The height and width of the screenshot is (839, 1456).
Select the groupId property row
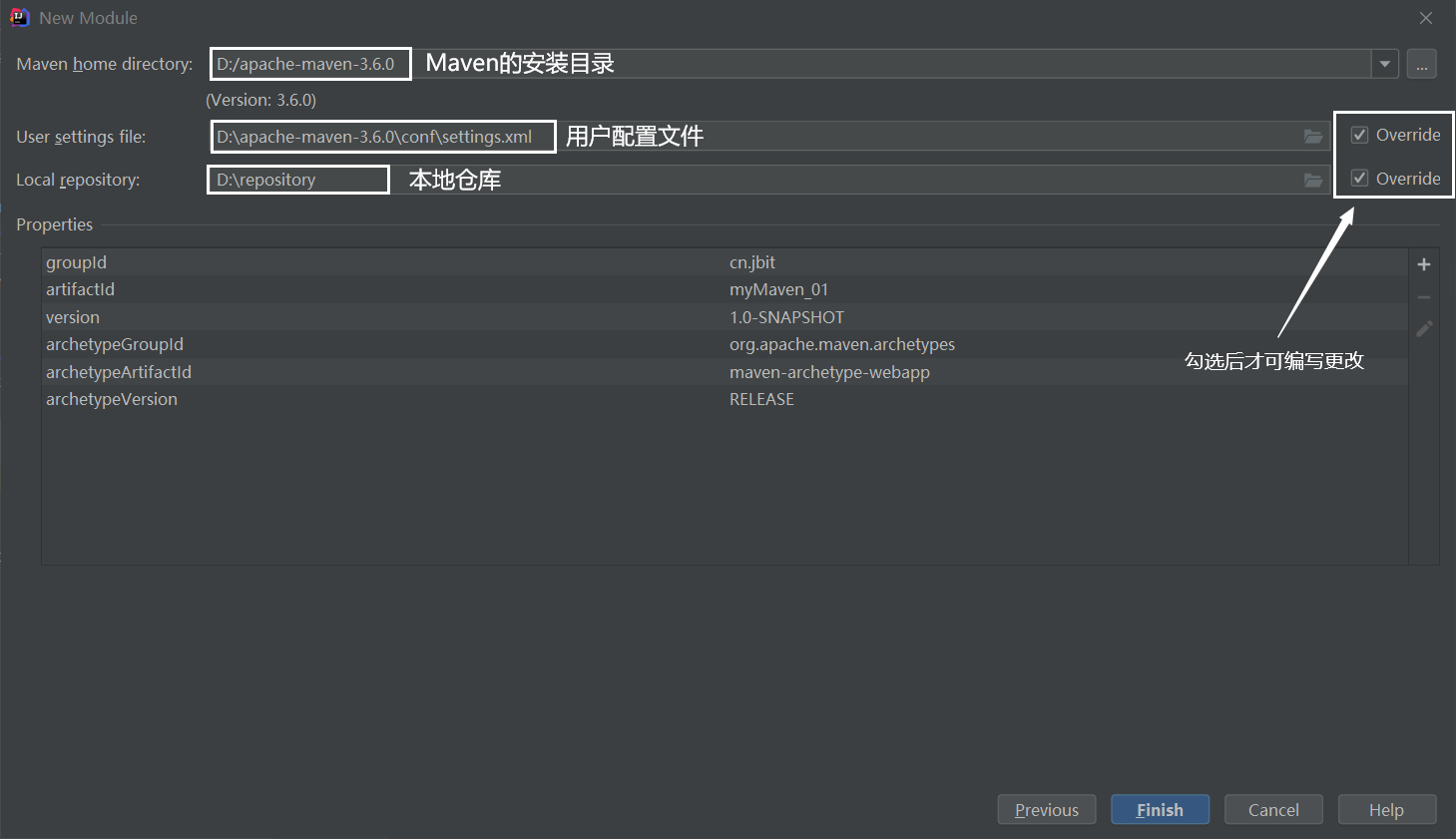pos(725,262)
